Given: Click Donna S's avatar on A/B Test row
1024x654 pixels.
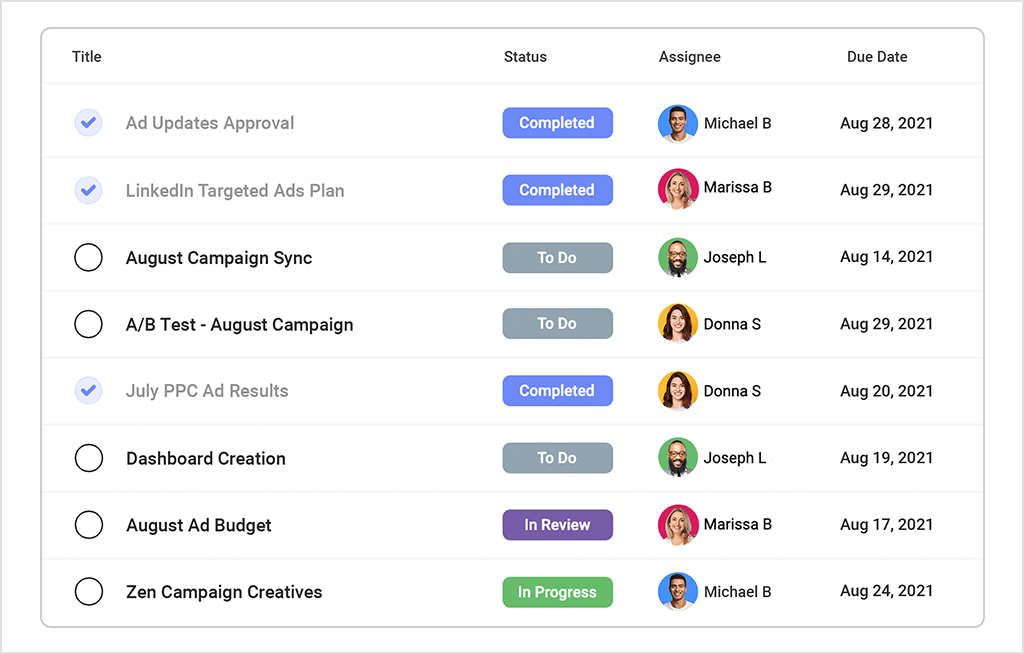Looking at the screenshot, I should [677, 324].
